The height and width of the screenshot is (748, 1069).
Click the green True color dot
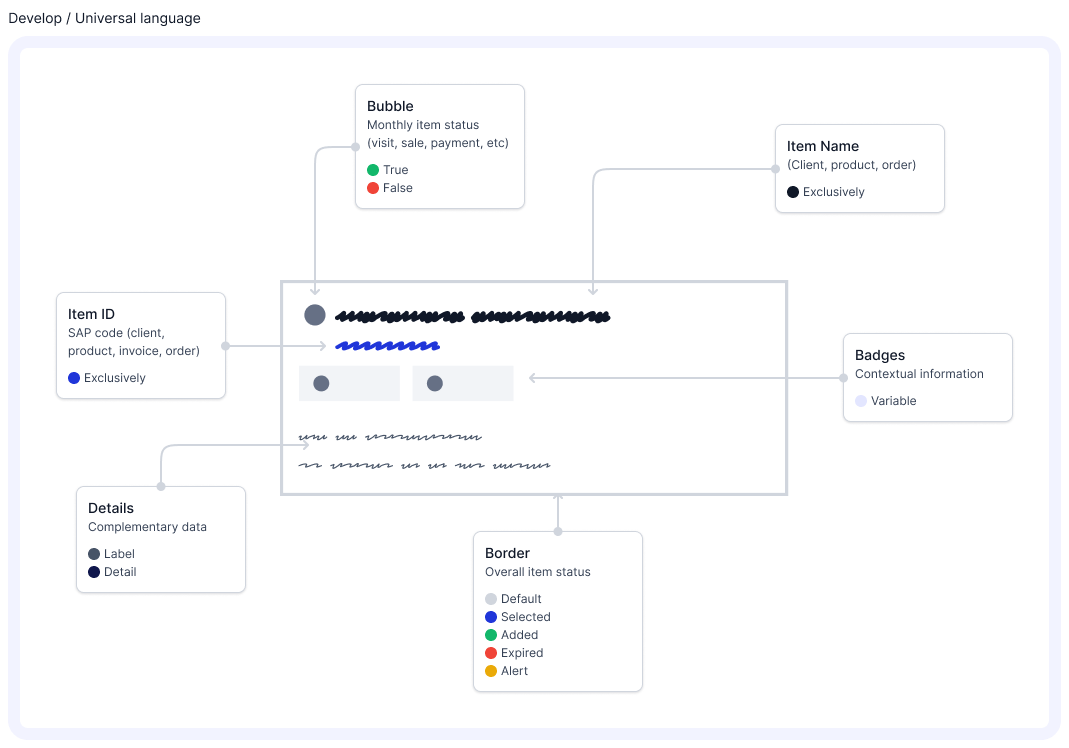[373, 170]
